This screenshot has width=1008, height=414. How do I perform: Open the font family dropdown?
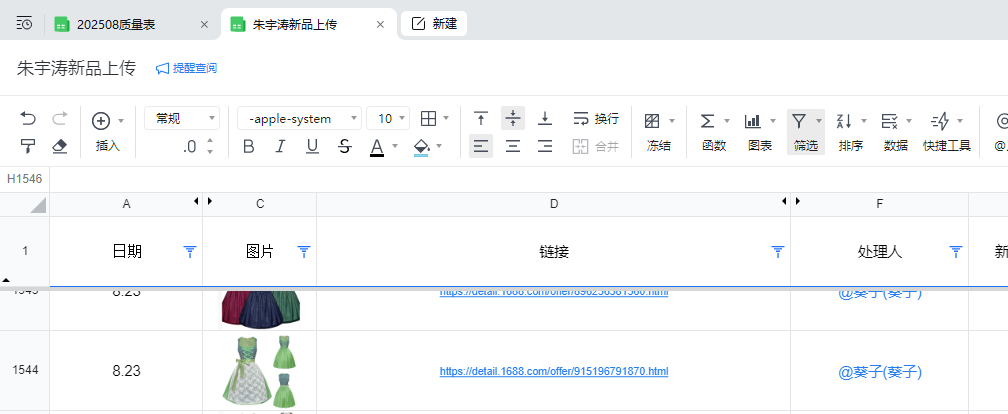tap(299, 119)
